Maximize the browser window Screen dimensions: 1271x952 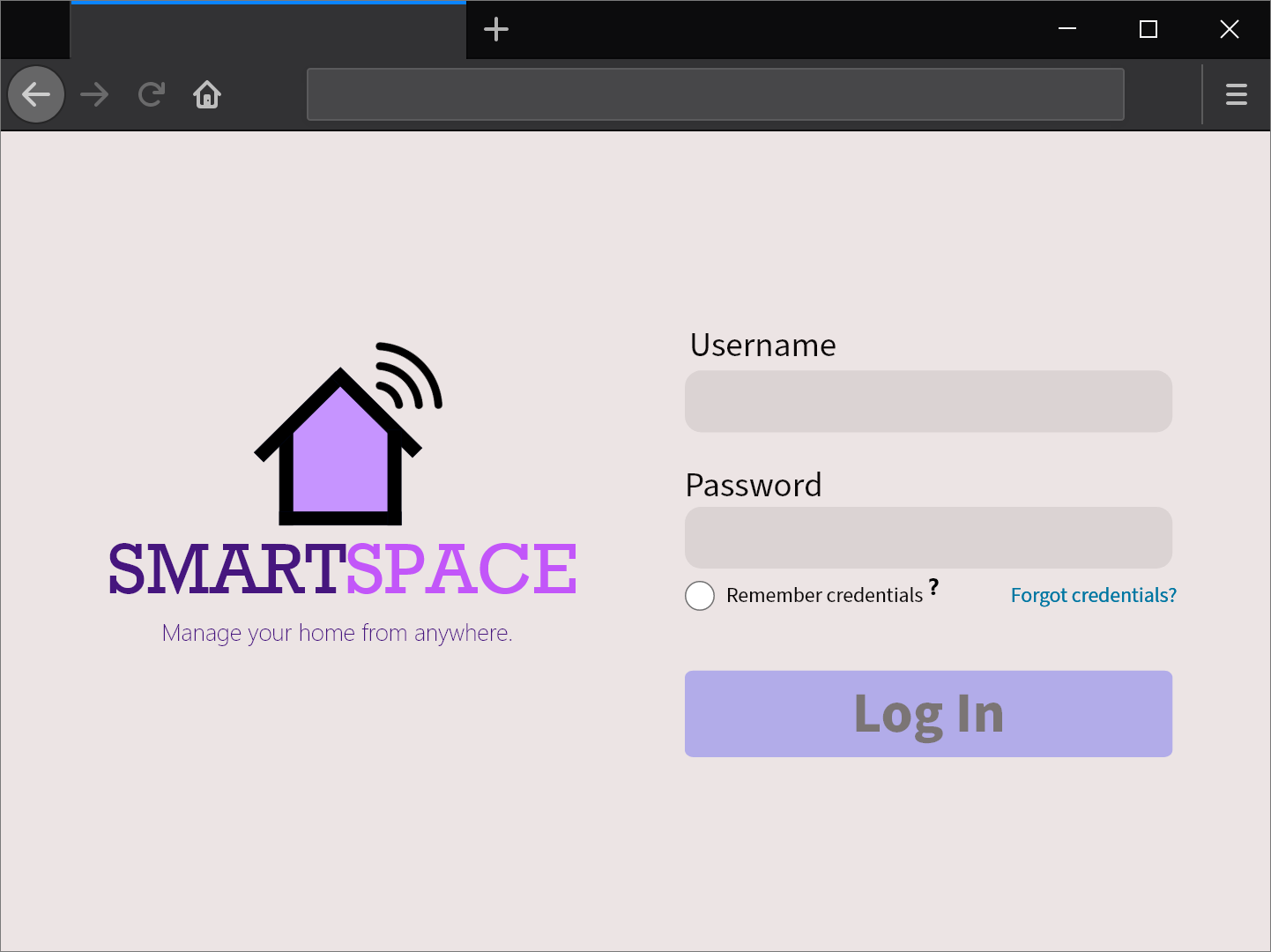(x=1148, y=29)
